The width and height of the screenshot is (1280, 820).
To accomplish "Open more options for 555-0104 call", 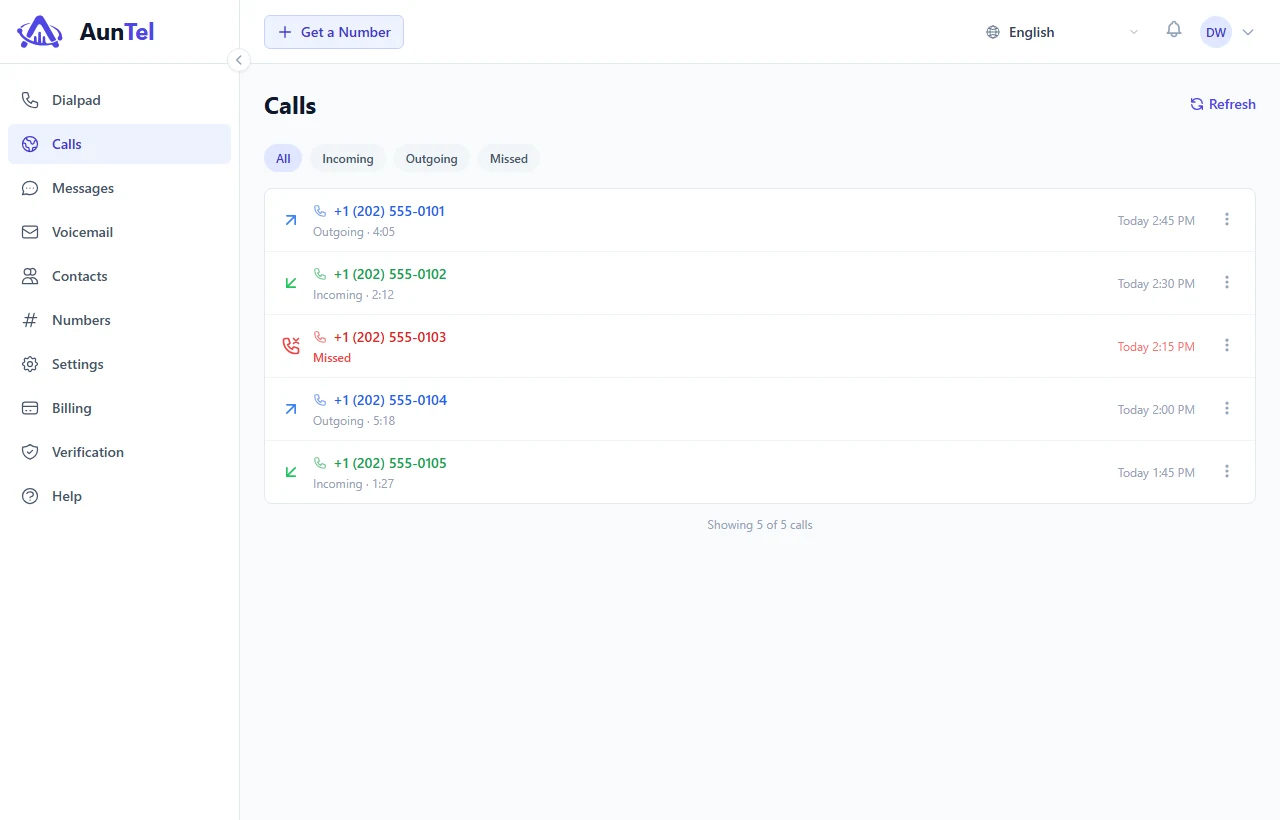I will coord(1227,408).
